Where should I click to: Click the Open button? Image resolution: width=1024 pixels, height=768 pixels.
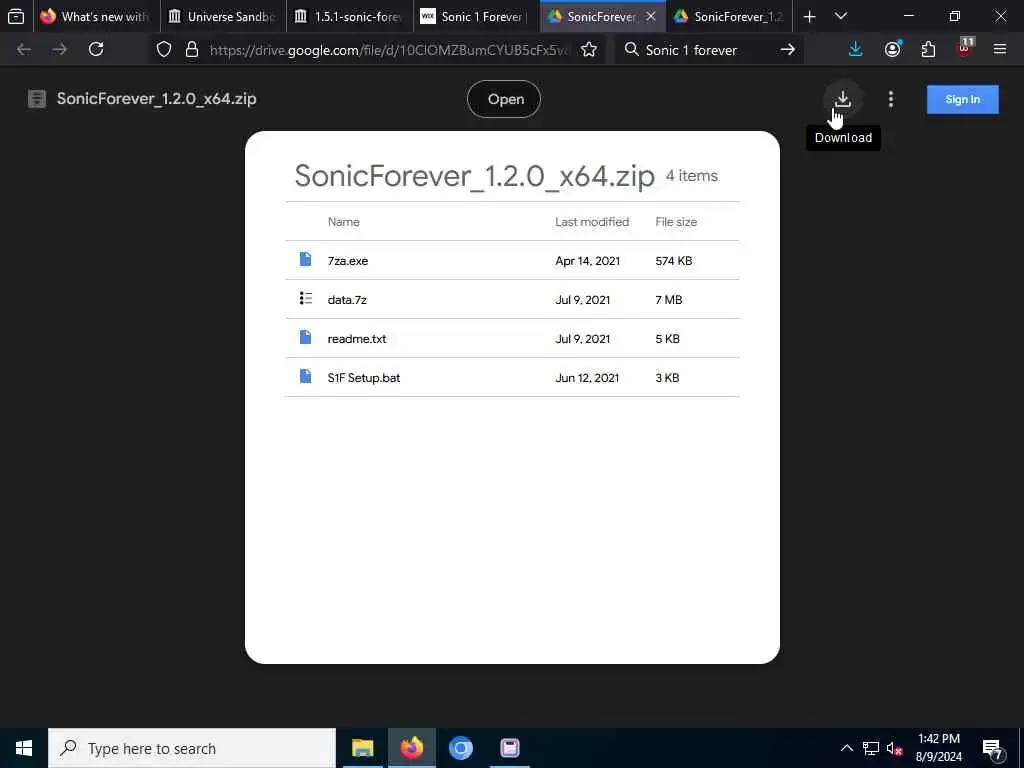pyautogui.click(x=504, y=99)
